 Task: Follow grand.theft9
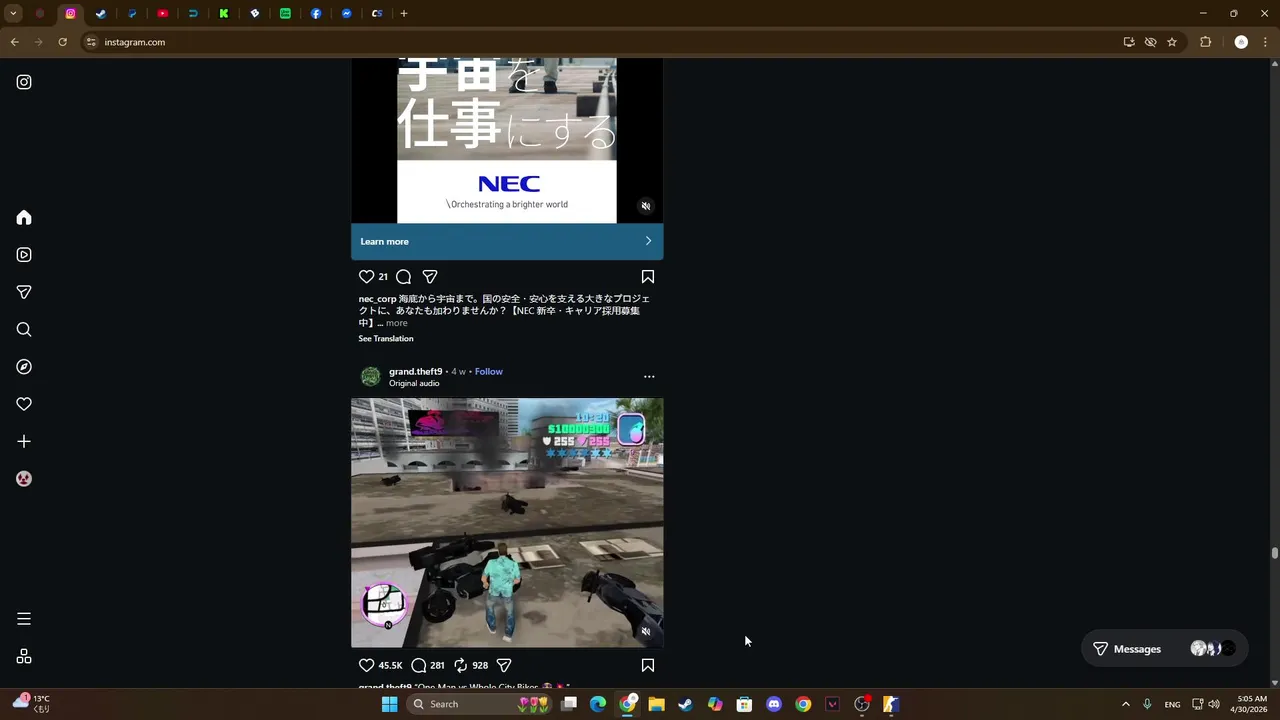pos(489,372)
